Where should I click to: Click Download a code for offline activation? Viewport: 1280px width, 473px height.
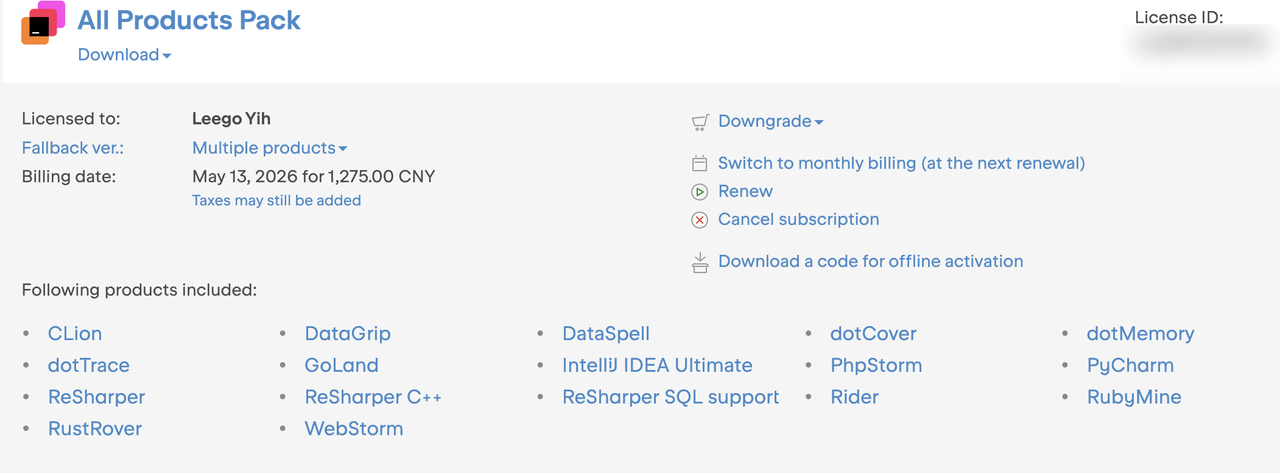870,261
